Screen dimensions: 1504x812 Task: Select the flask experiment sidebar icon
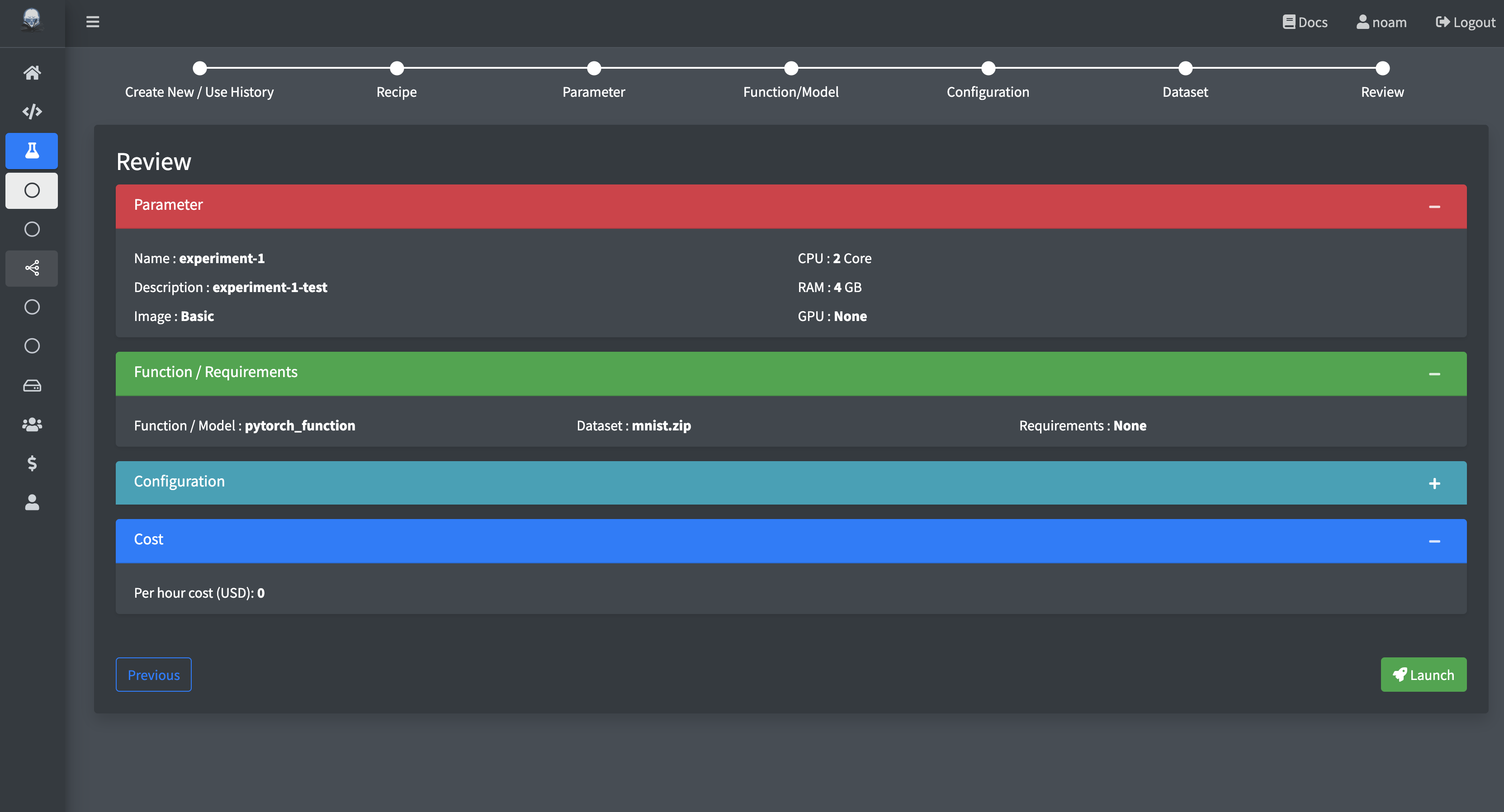click(x=32, y=151)
